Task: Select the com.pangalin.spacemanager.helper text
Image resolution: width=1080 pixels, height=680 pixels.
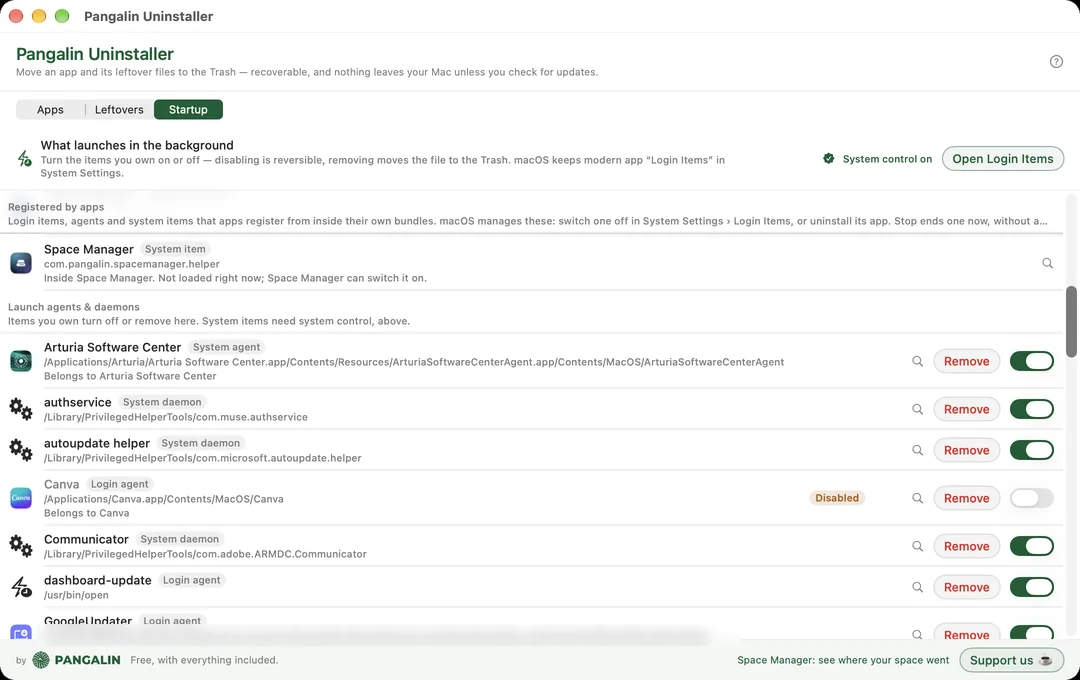Action: click(132, 264)
